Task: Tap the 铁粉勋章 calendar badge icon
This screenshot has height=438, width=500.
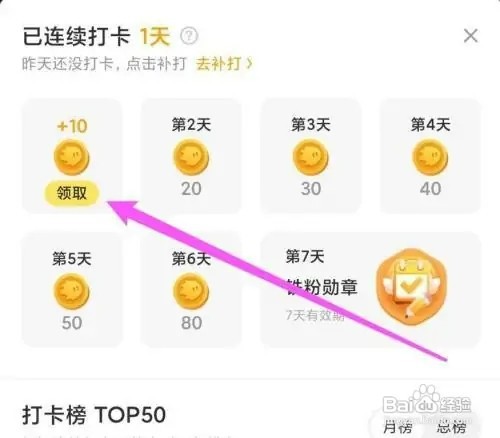Action: point(412,287)
